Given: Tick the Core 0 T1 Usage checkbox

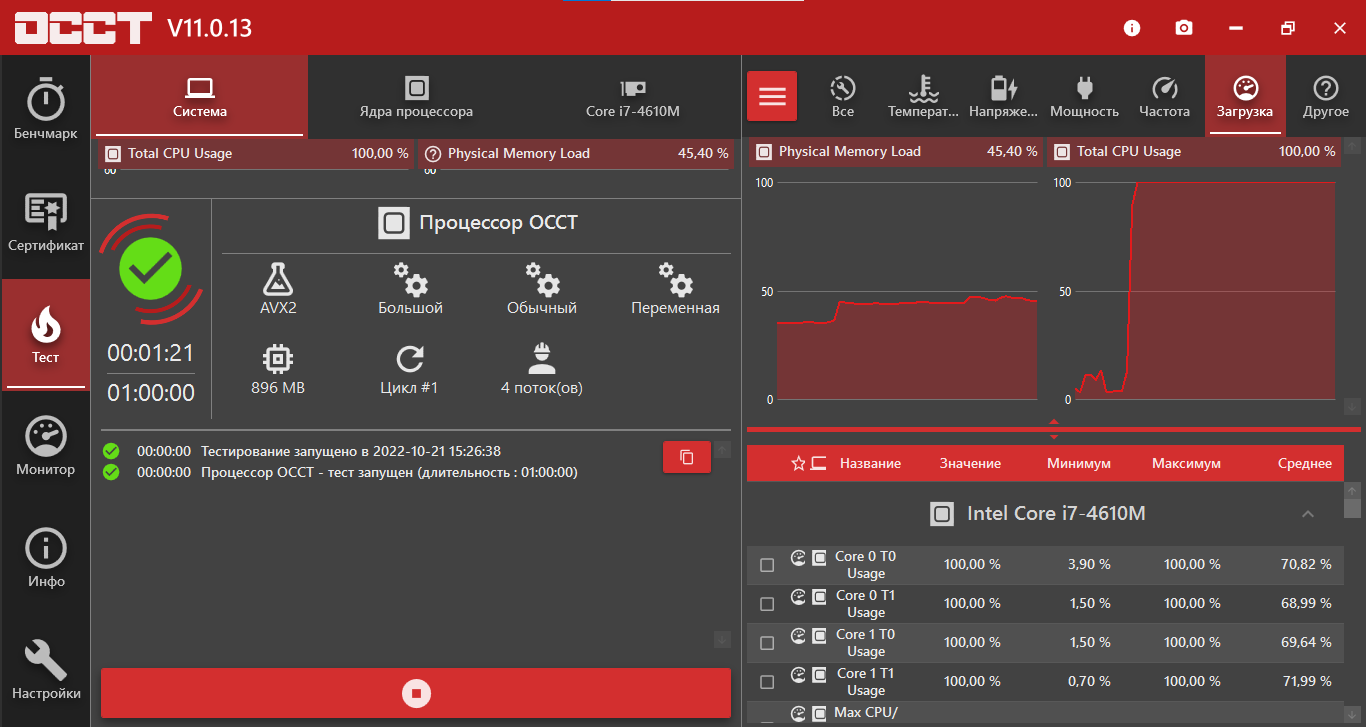Looking at the screenshot, I should pos(767,604).
